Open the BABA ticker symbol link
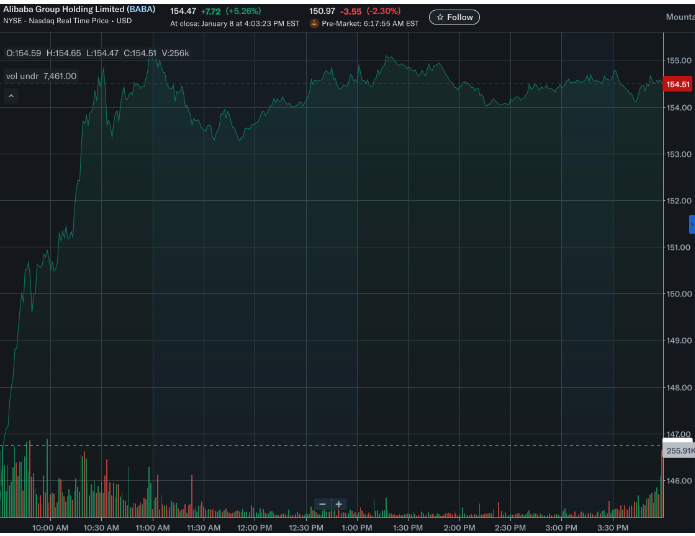695x536 pixels. (141, 10)
